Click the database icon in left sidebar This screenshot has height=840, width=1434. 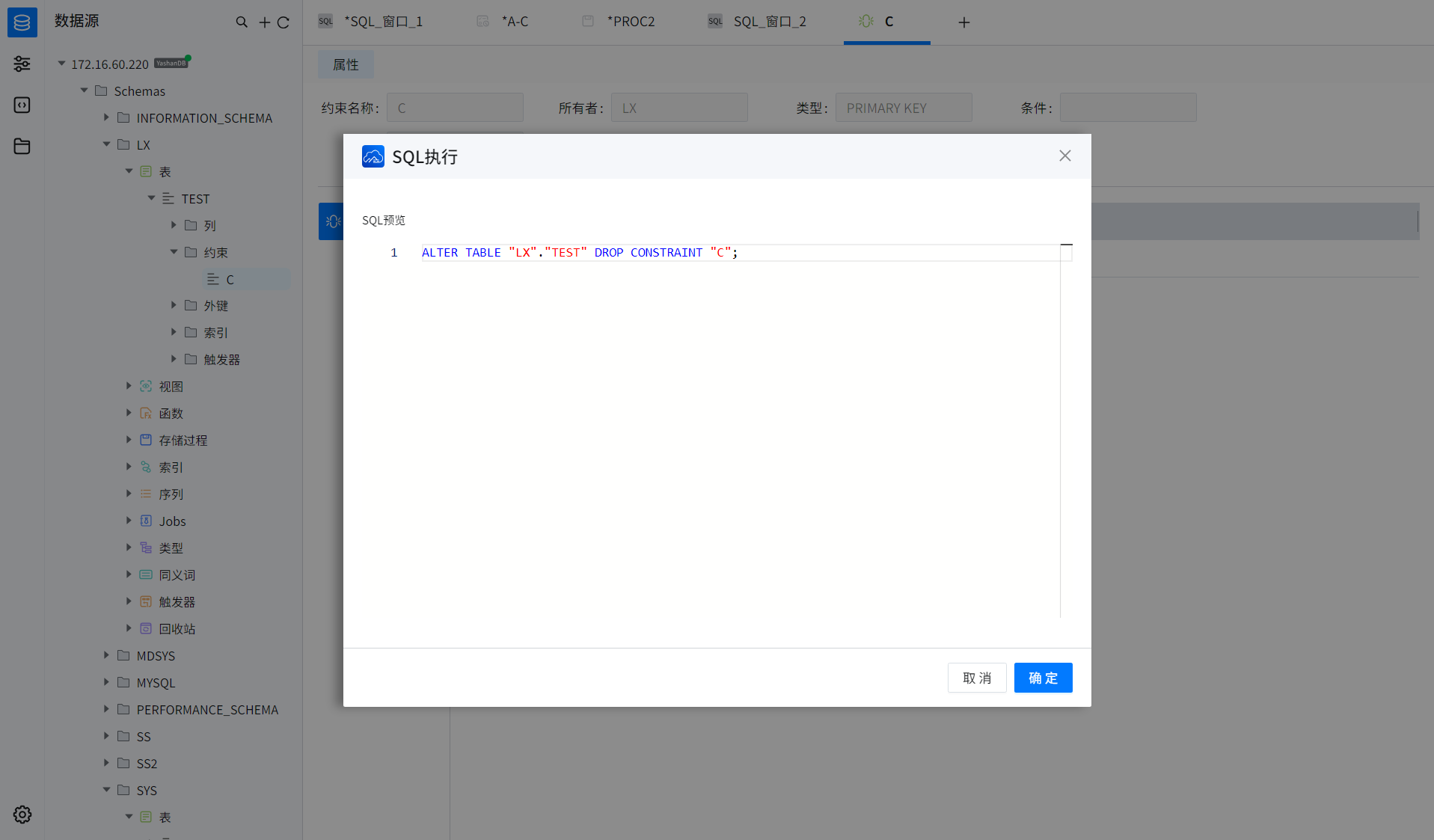coord(22,22)
